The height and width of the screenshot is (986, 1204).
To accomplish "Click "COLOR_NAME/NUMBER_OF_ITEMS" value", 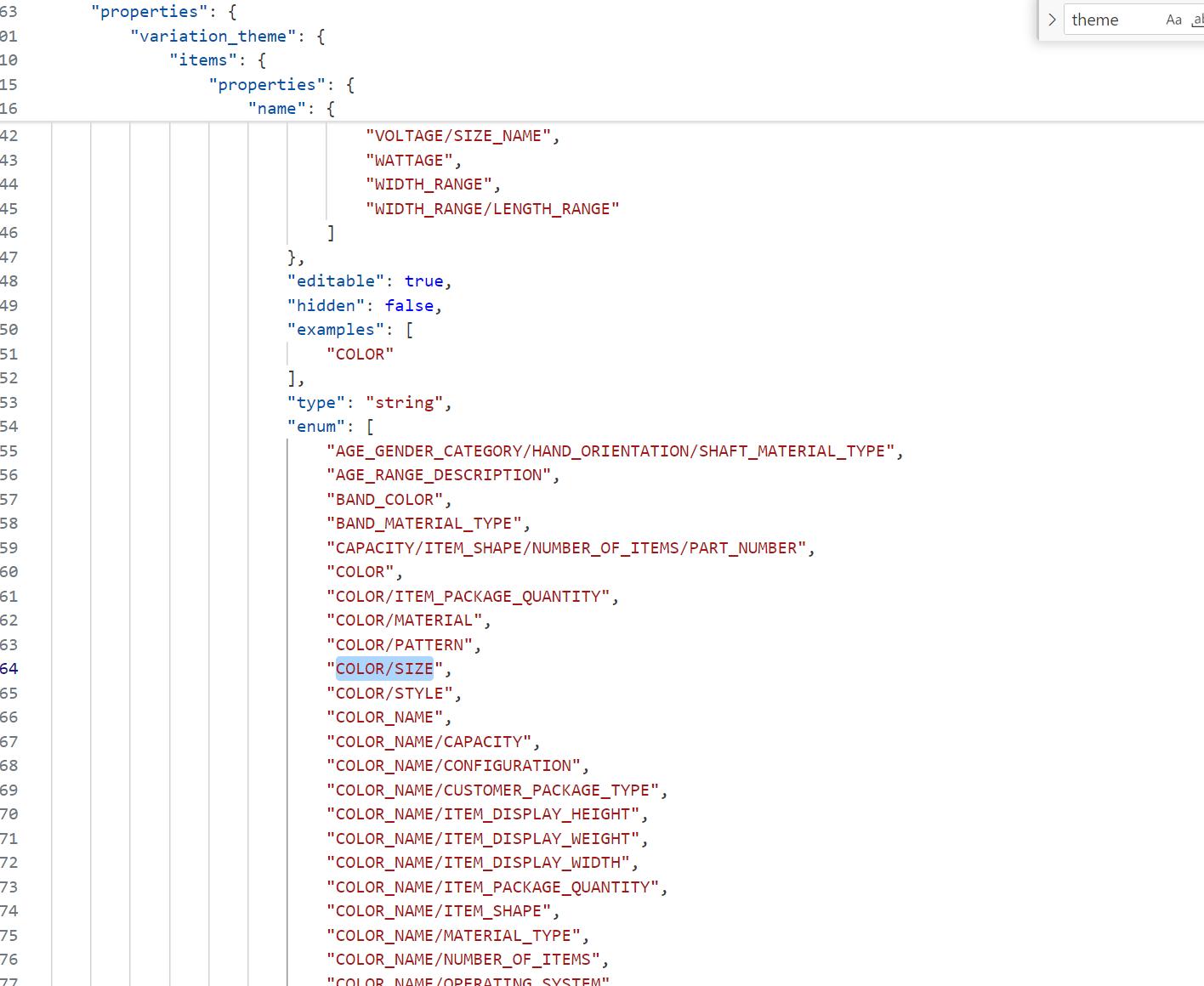I will [x=463, y=960].
